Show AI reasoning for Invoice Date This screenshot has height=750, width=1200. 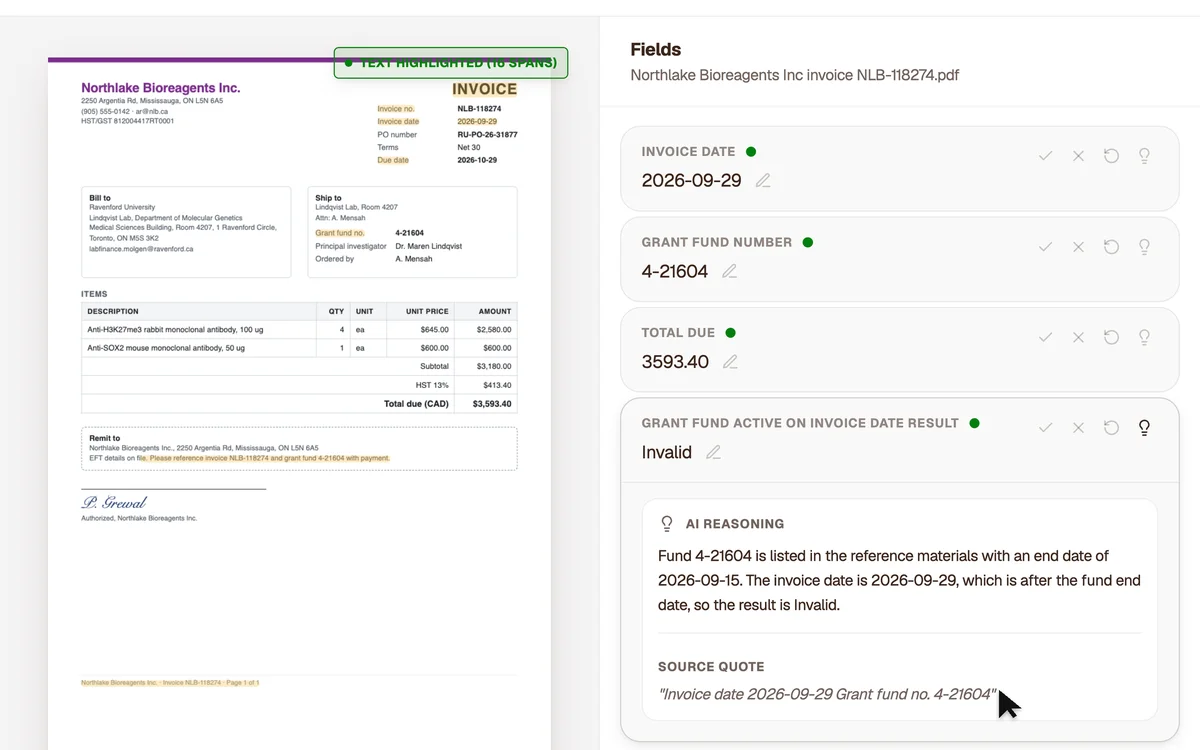point(1144,156)
